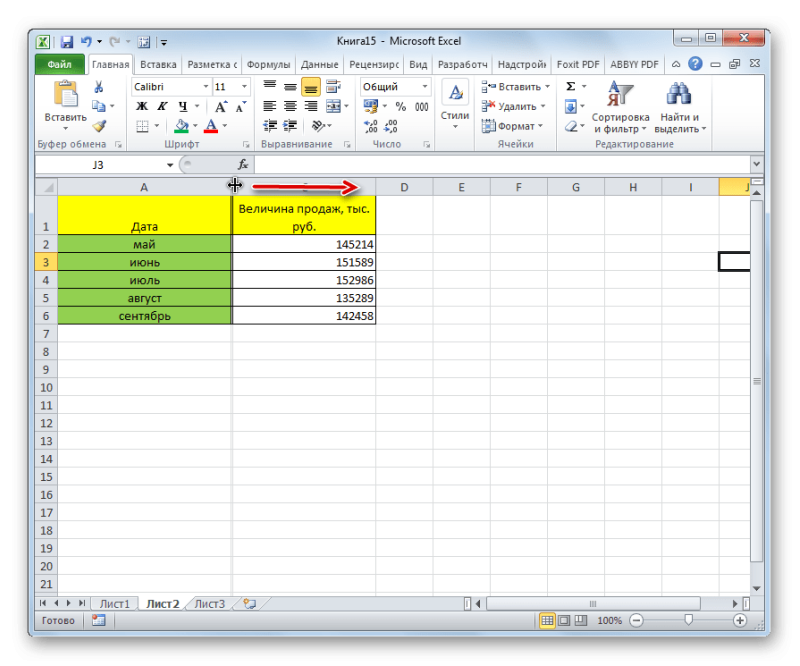Switch to the Данные ribbon tab

(x=319, y=65)
